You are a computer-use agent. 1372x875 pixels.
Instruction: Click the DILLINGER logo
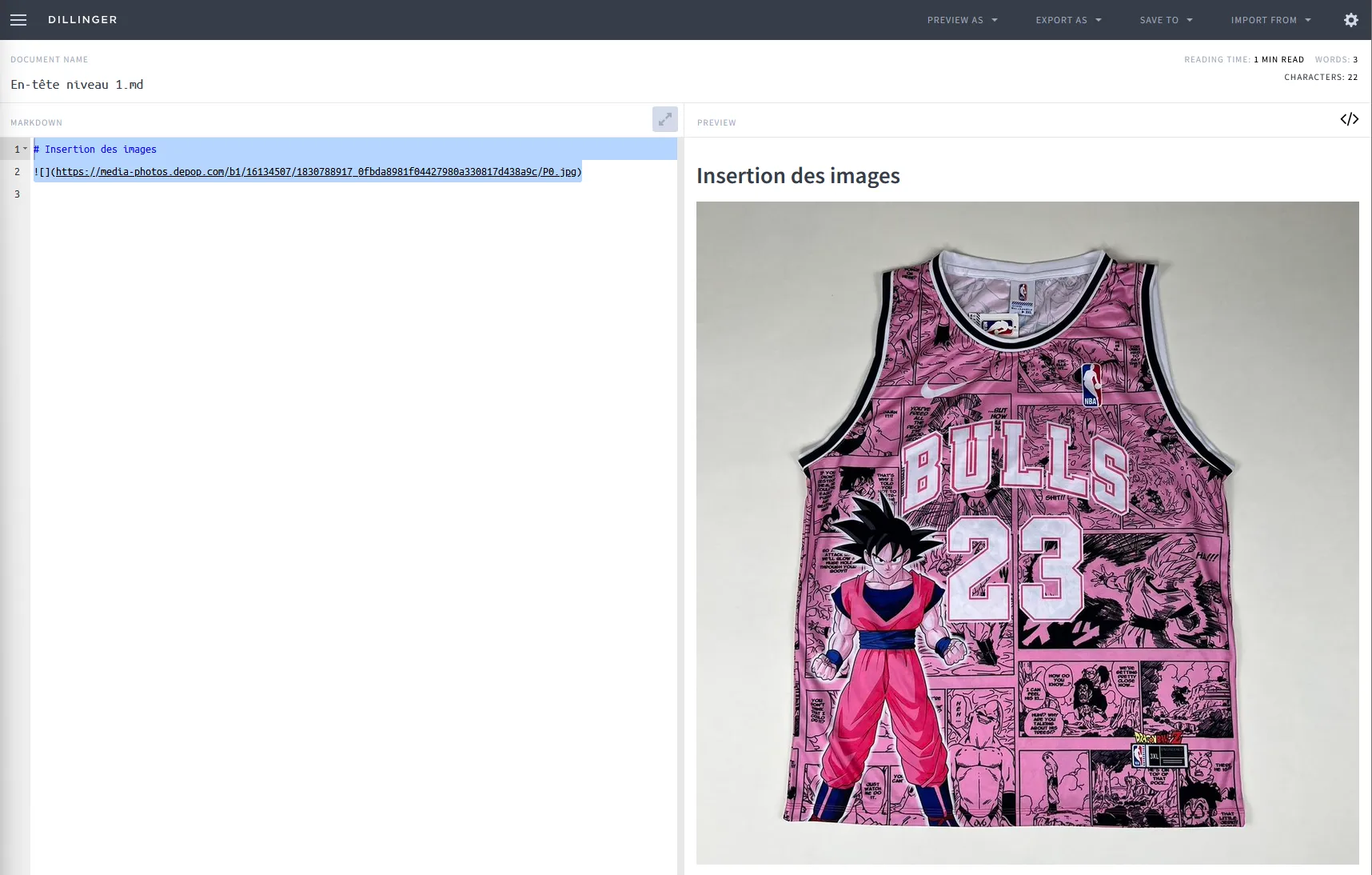[82, 20]
